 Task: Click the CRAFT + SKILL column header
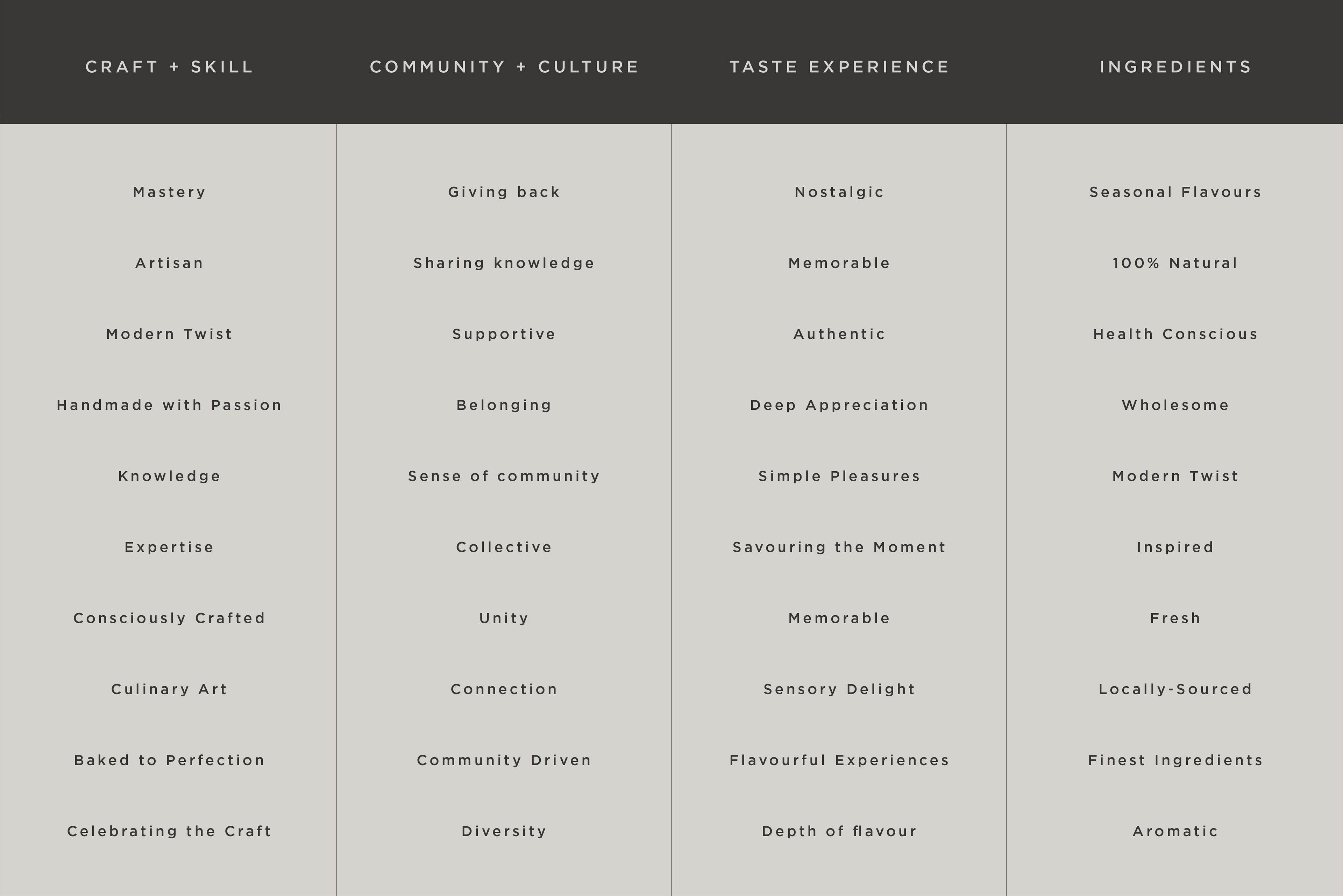tap(169, 67)
